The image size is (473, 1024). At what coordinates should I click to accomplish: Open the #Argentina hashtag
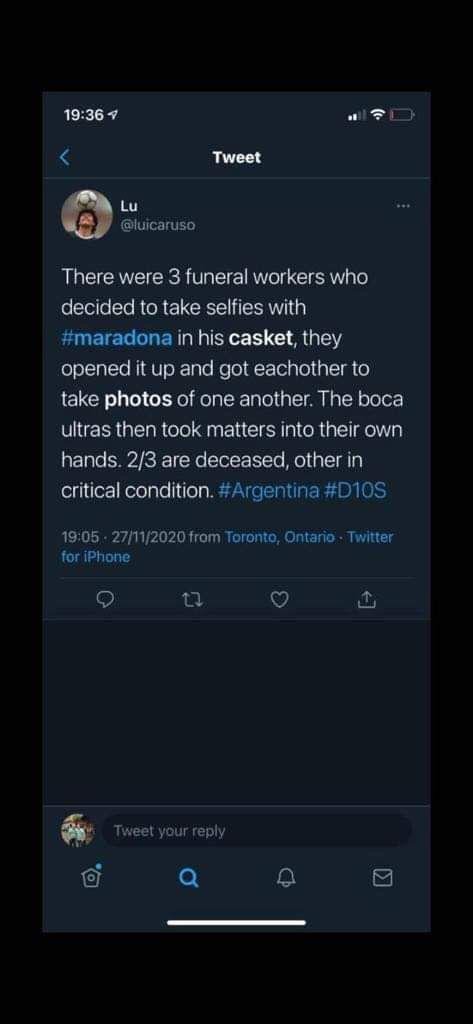pyautogui.click(x=267, y=490)
